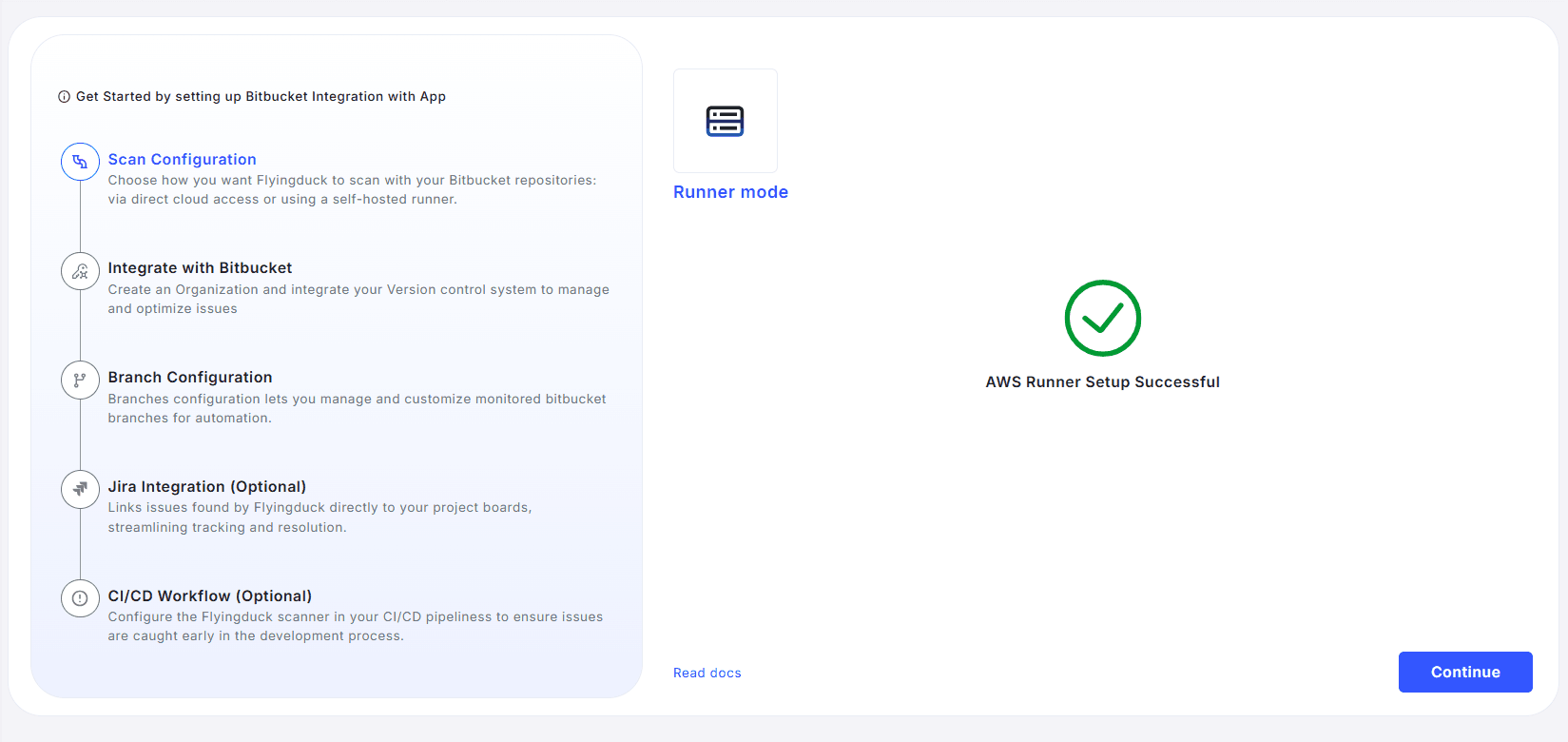
Task: Click the Get Started Bitbucket Integration header text
Action: (261, 97)
